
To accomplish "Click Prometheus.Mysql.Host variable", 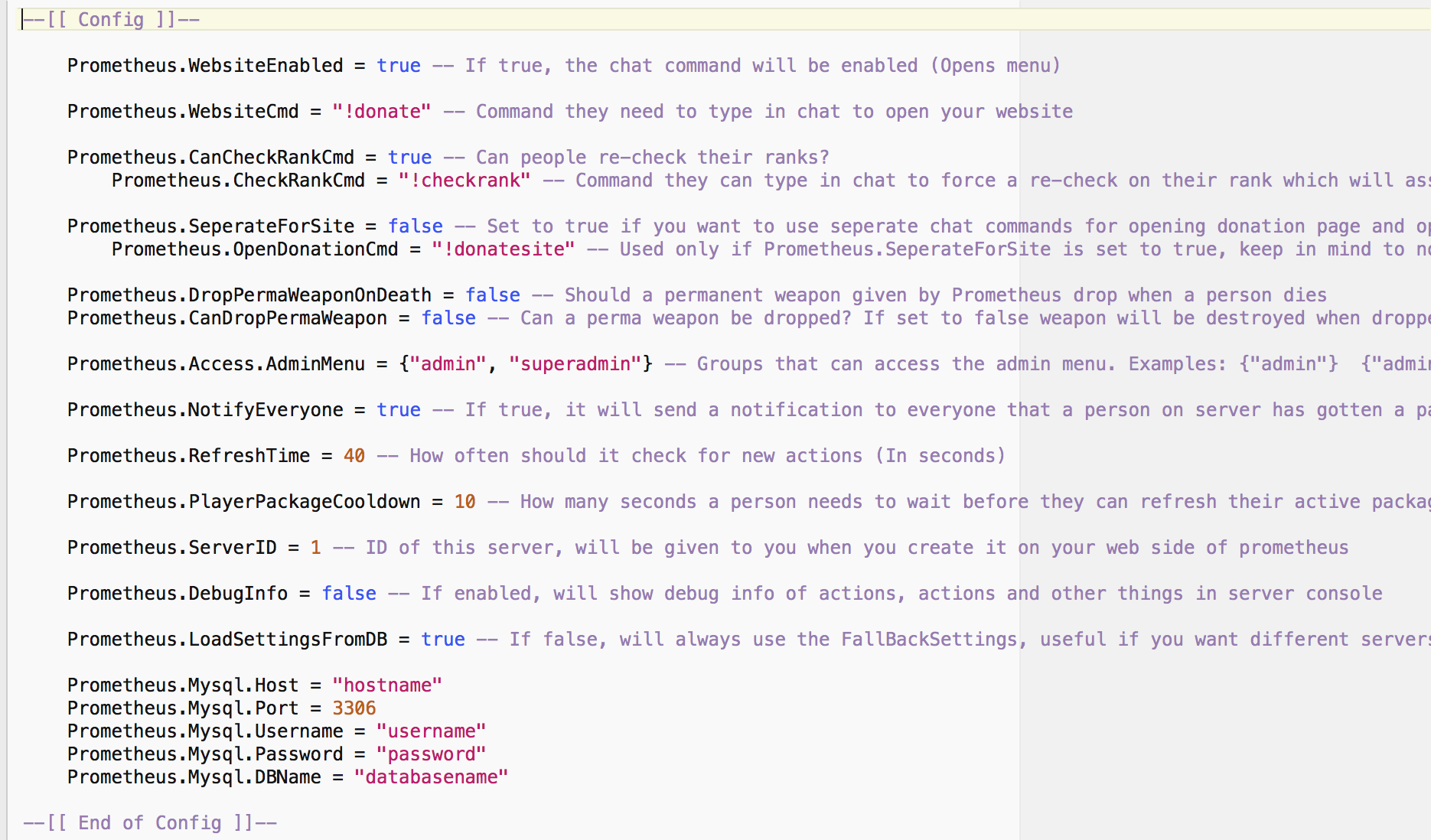I will click(x=183, y=685).
